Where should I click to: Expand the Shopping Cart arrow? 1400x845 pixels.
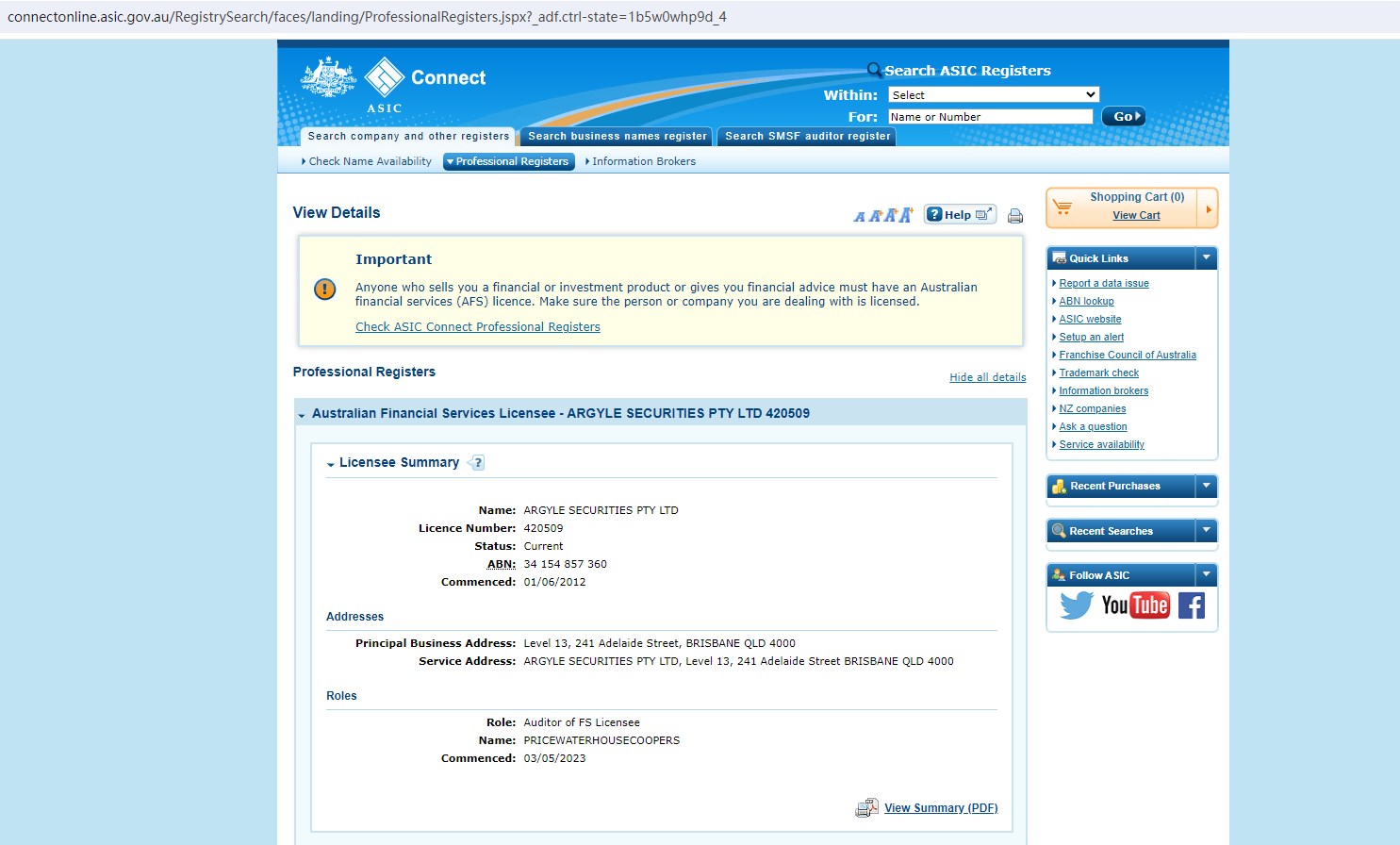click(1208, 208)
